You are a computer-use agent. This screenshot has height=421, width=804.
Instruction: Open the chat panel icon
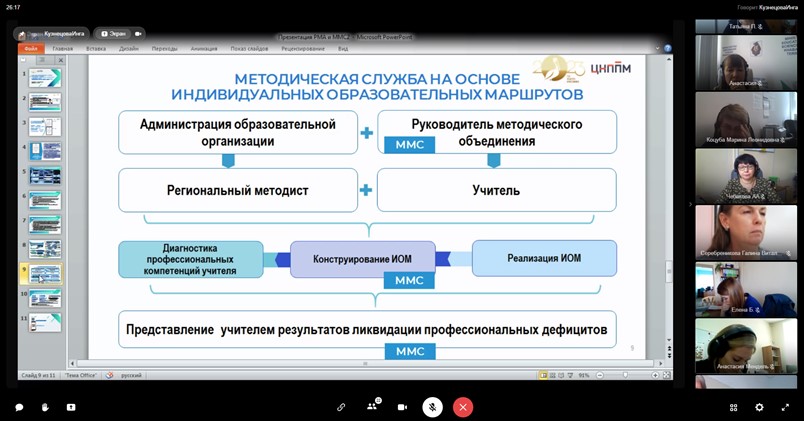tap(19, 407)
